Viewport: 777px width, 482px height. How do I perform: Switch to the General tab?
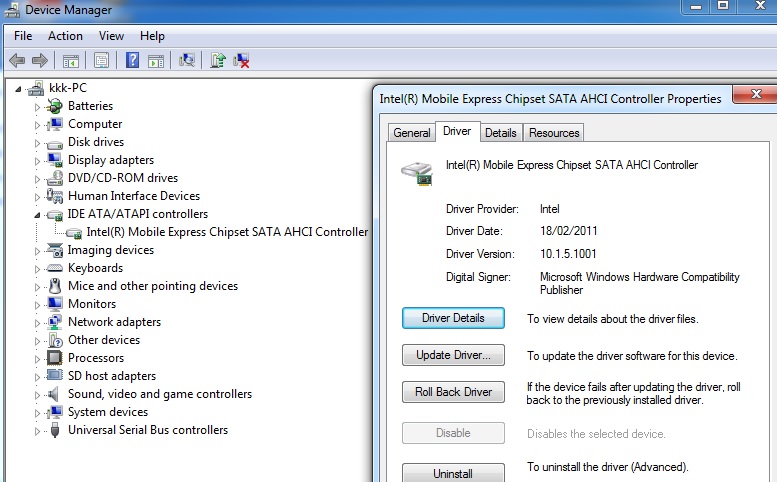tap(411, 133)
